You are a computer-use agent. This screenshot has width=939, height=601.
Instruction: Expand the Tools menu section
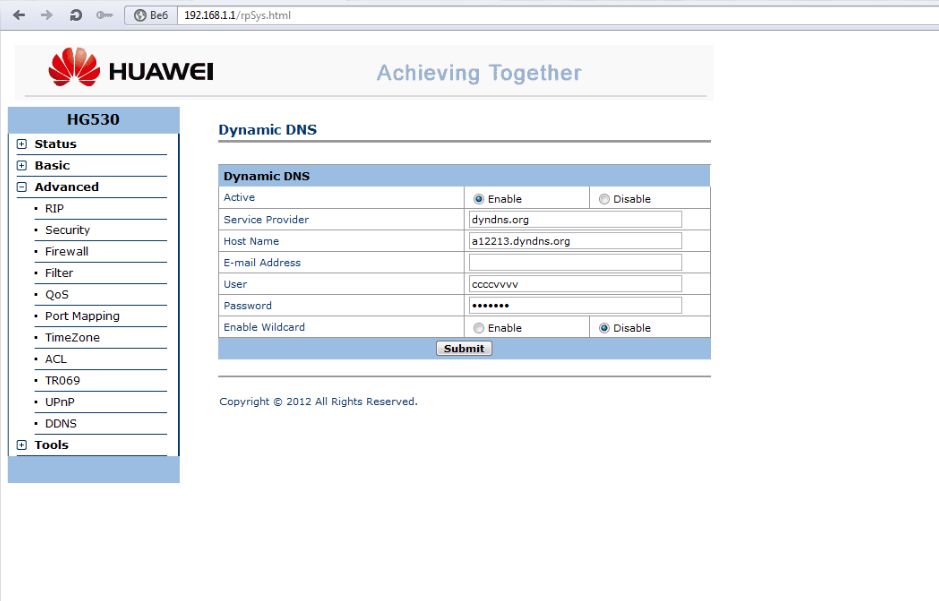coord(22,445)
